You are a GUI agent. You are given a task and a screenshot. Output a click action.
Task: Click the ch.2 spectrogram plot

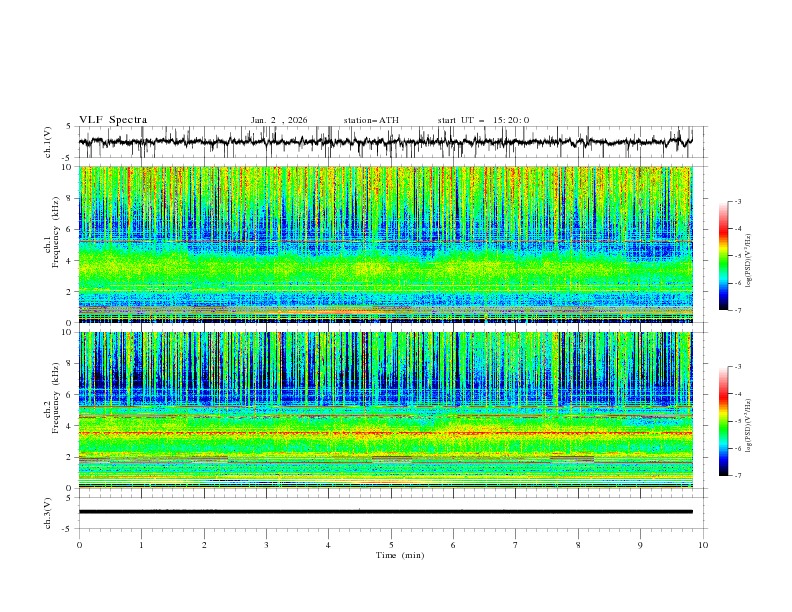click(x=386, y=410)
